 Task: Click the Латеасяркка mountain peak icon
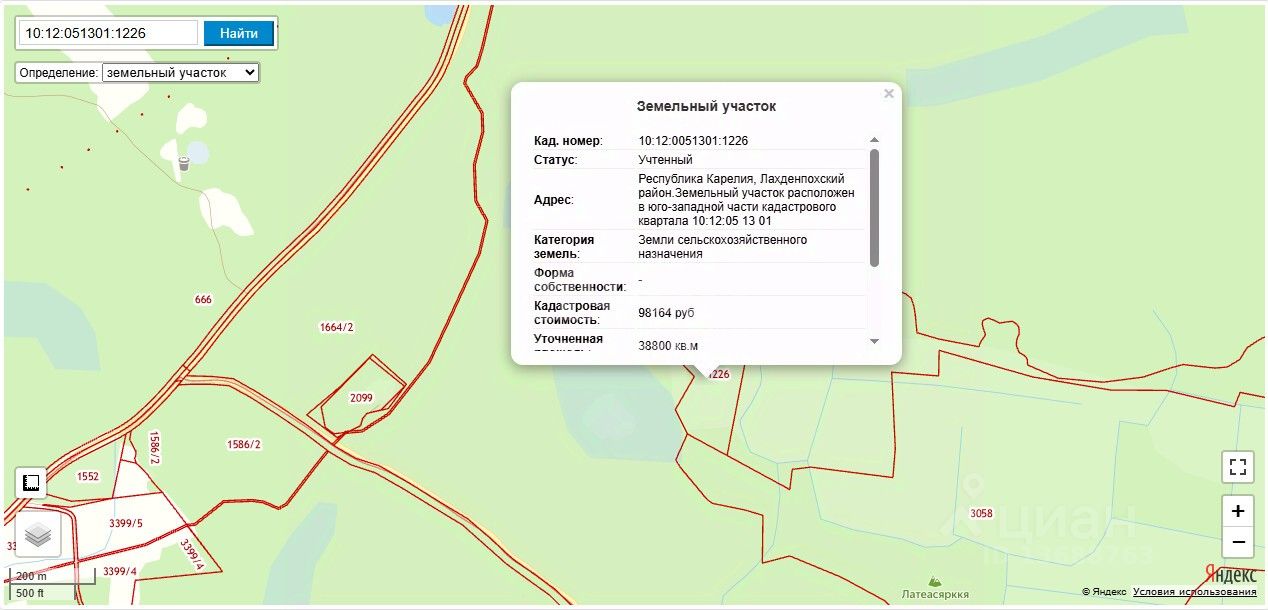coord(935,580)
